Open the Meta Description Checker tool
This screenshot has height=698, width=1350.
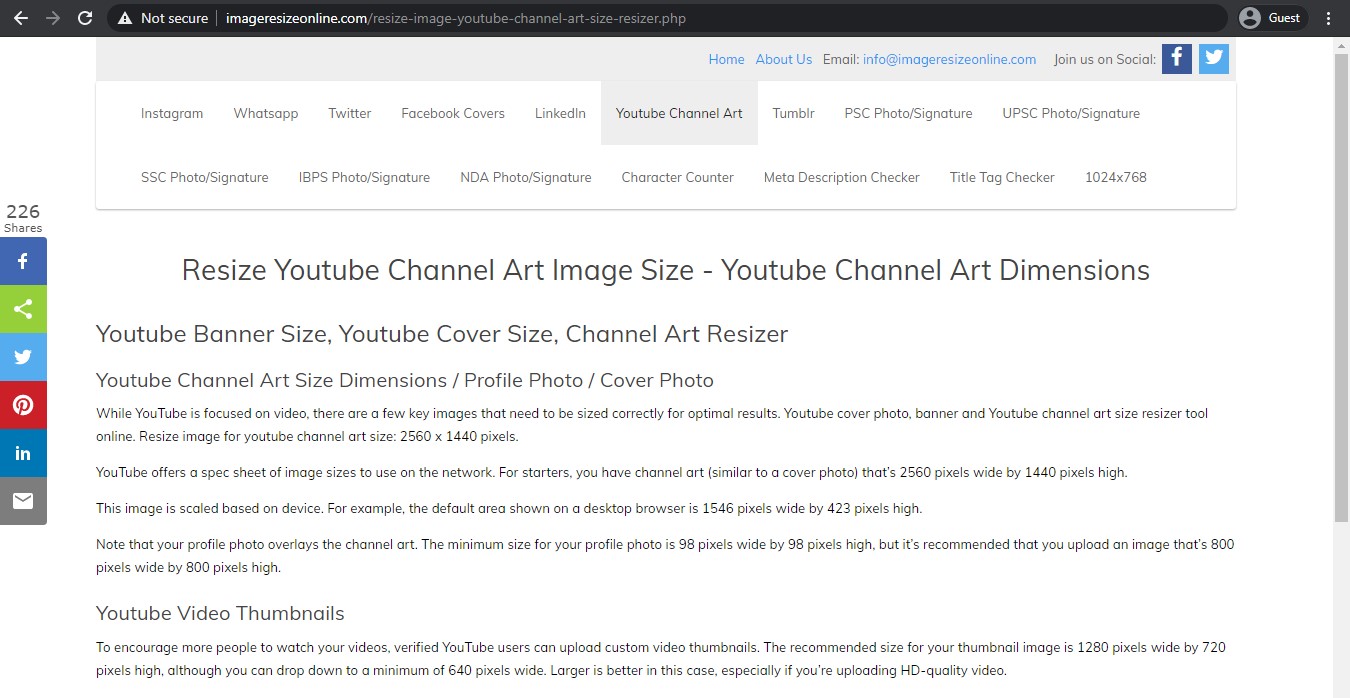pyautogui.click(x=842, y=177)
